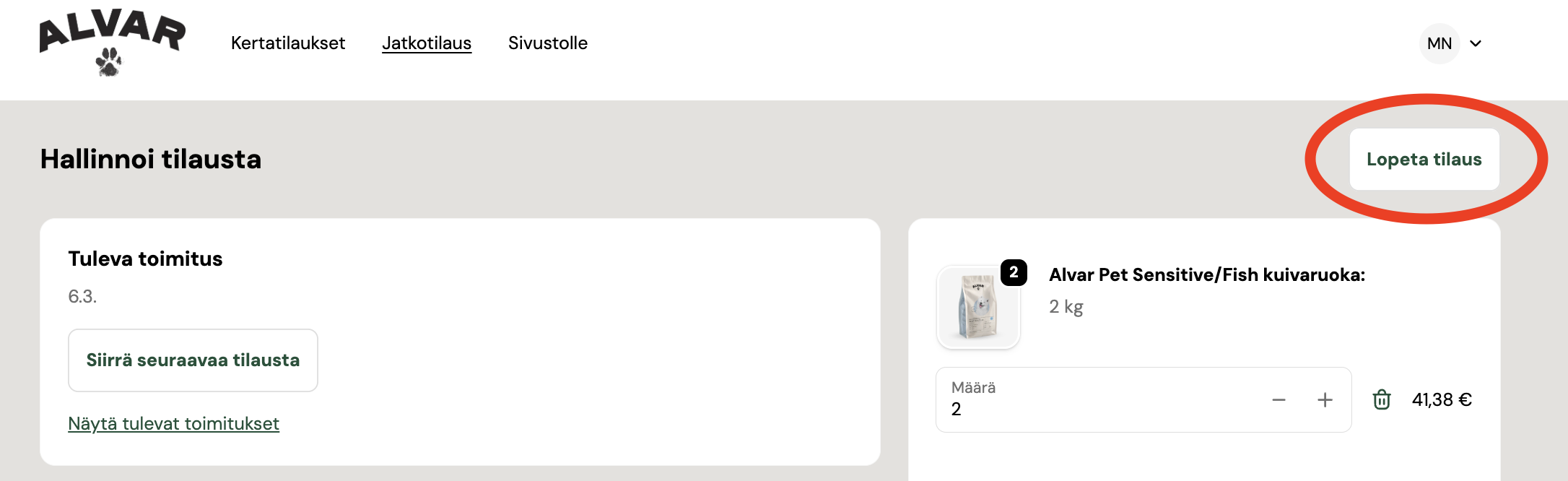
Task: Open the Kertatilaukset menu item
Action: (287, 43)
